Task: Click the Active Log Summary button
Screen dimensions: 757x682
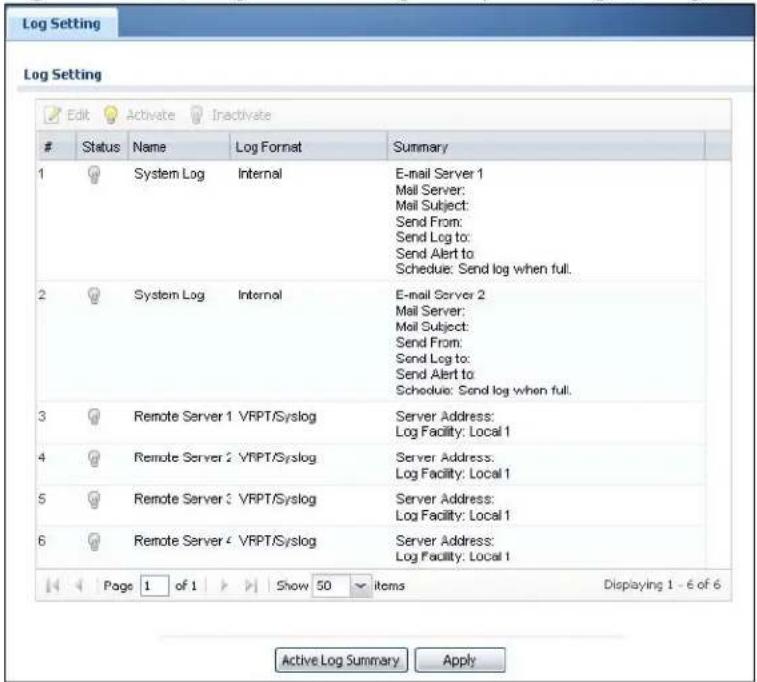Action: (x=341, y=660)
